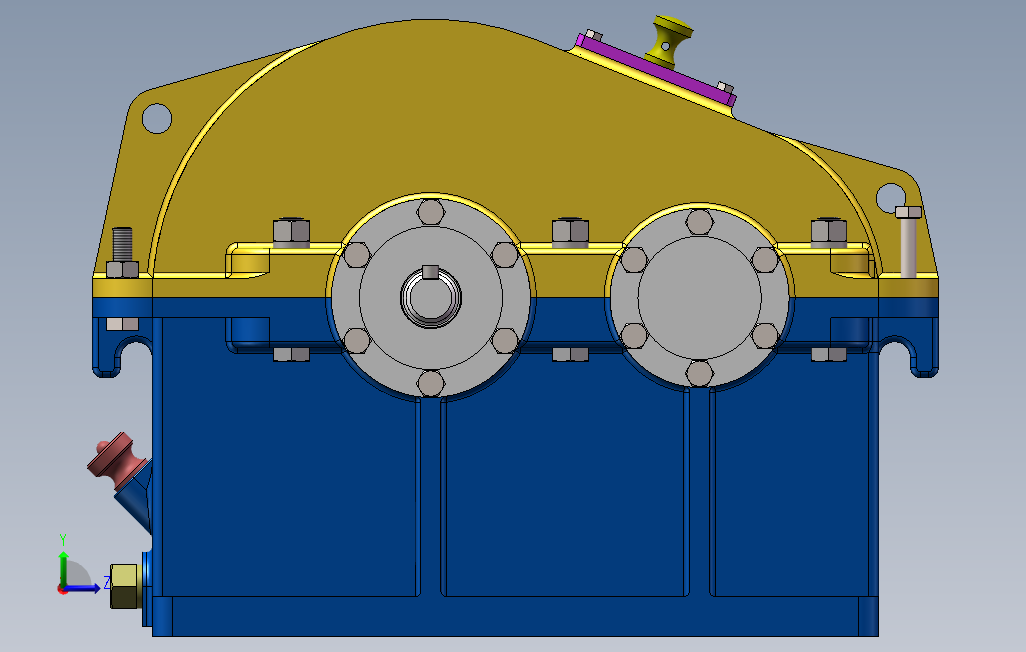
Task: Pick the yellow breather knob on top
Action: coord(669,43)
